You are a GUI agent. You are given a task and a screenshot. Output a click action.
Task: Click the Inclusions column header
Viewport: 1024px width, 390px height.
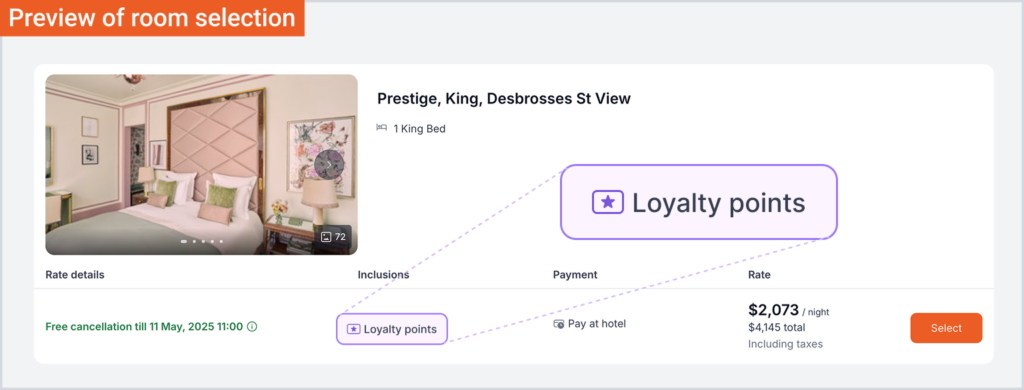(x=383, y=275)
